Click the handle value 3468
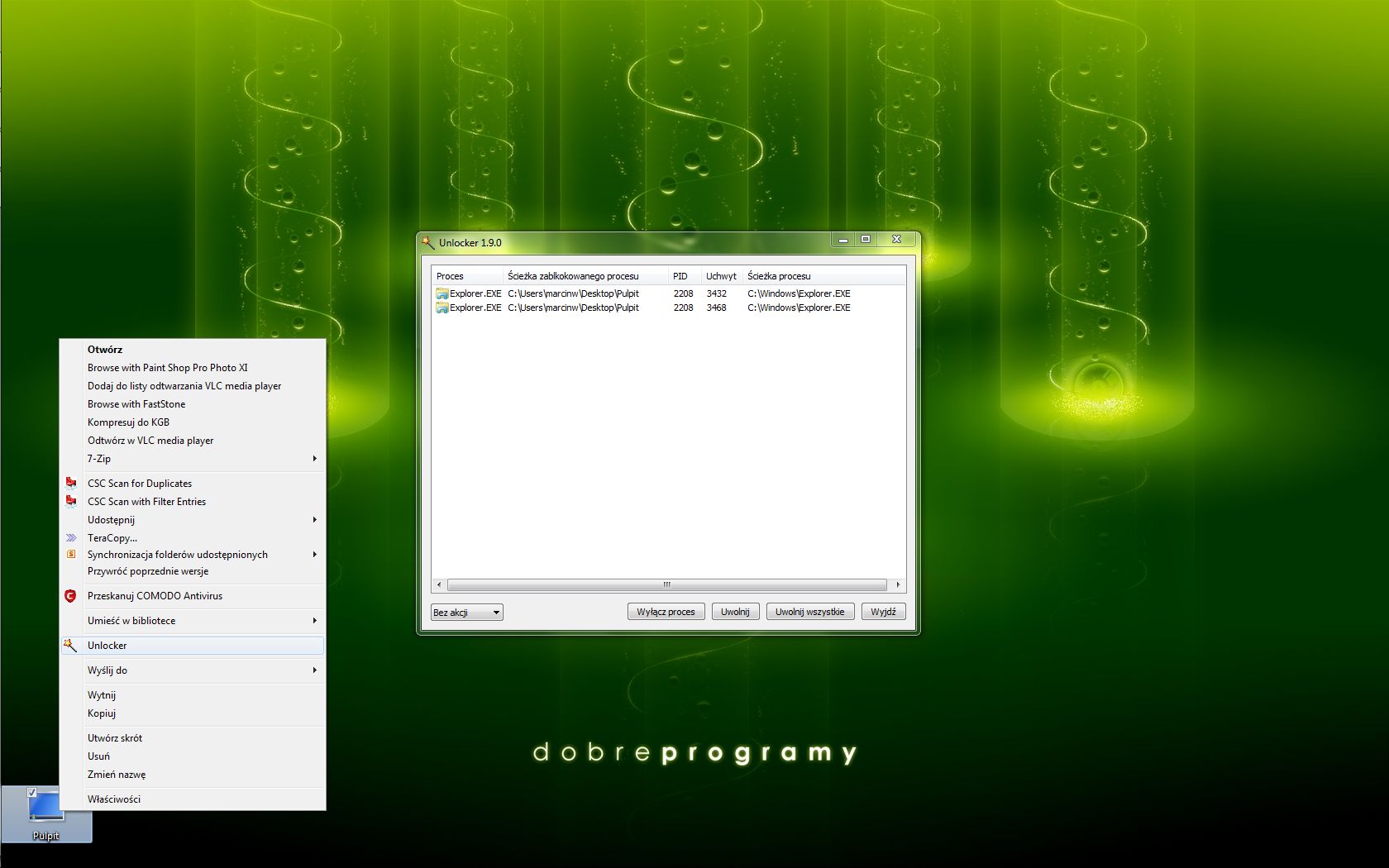 click(x=716, y=308)
